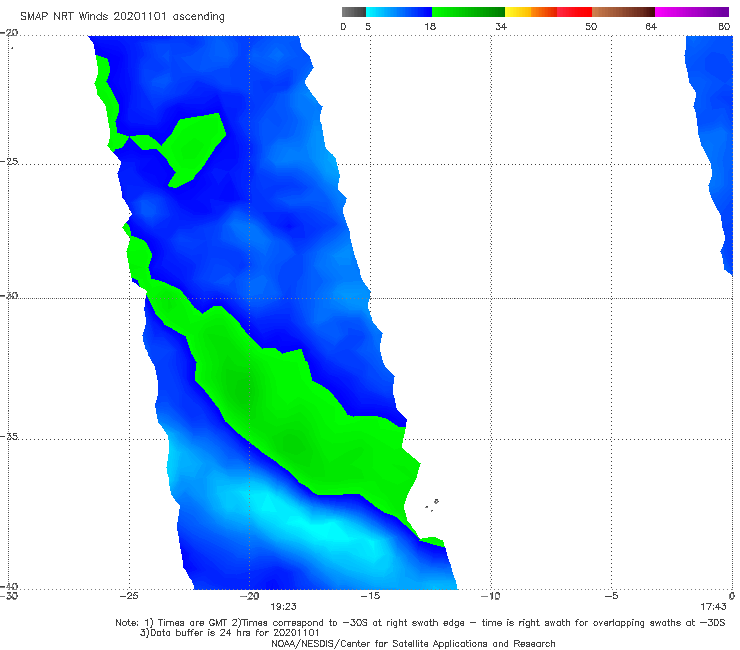Pick the yellow section of the color bar
This screenshot has width=740, height=650.
pyautogui.click(x=518, y=12)
